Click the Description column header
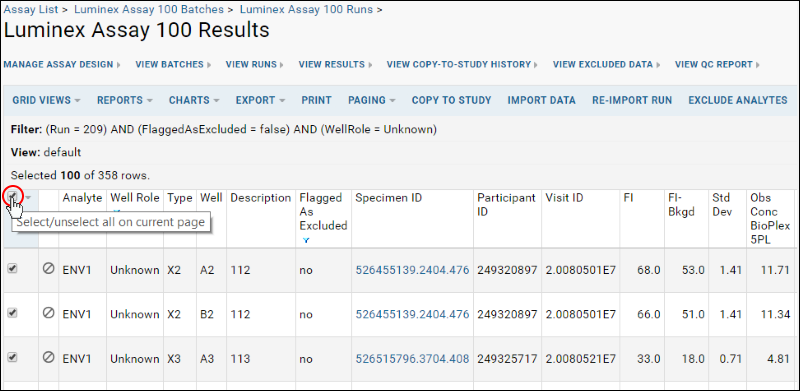This screenshot has height=391, width=800. coord(261,198)
